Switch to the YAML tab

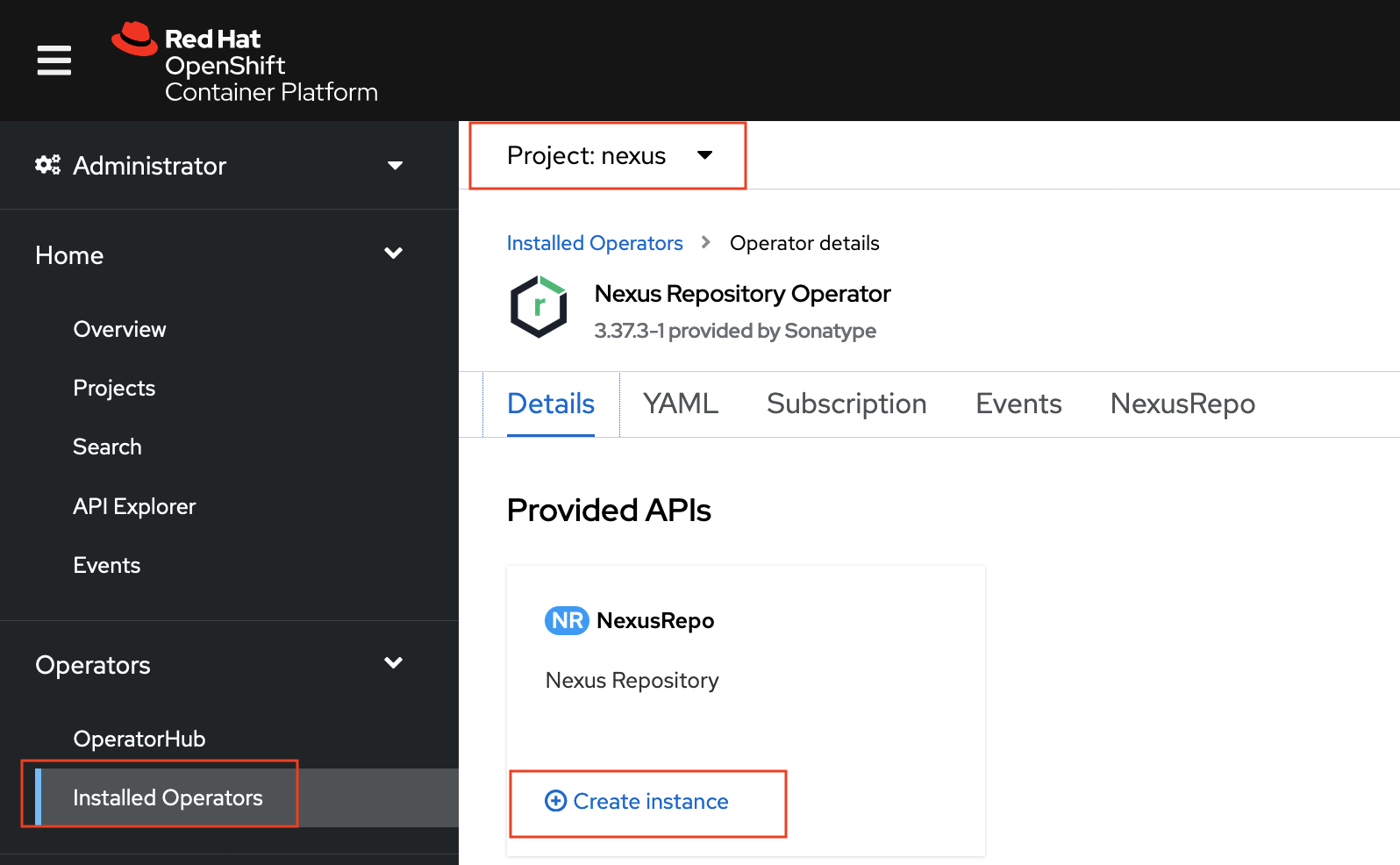pos(680,404)
